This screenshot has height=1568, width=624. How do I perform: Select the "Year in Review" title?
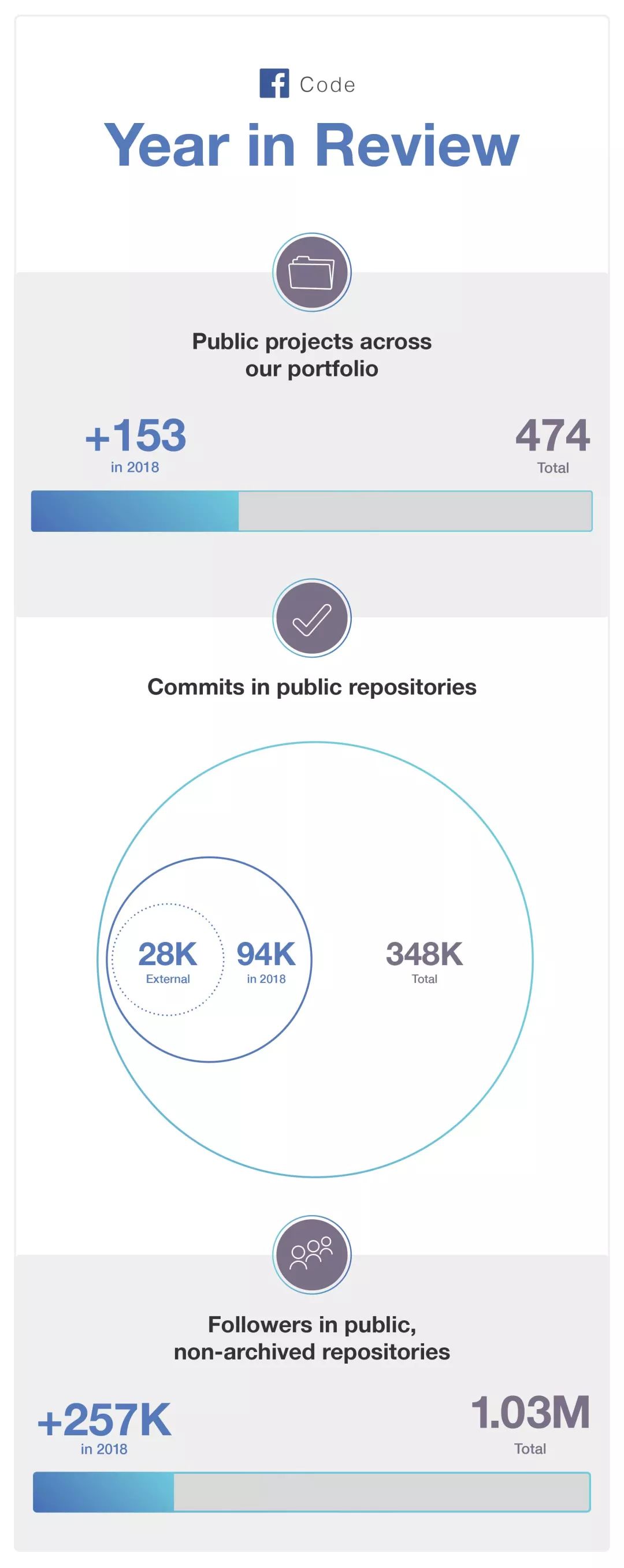pos(311,146)
